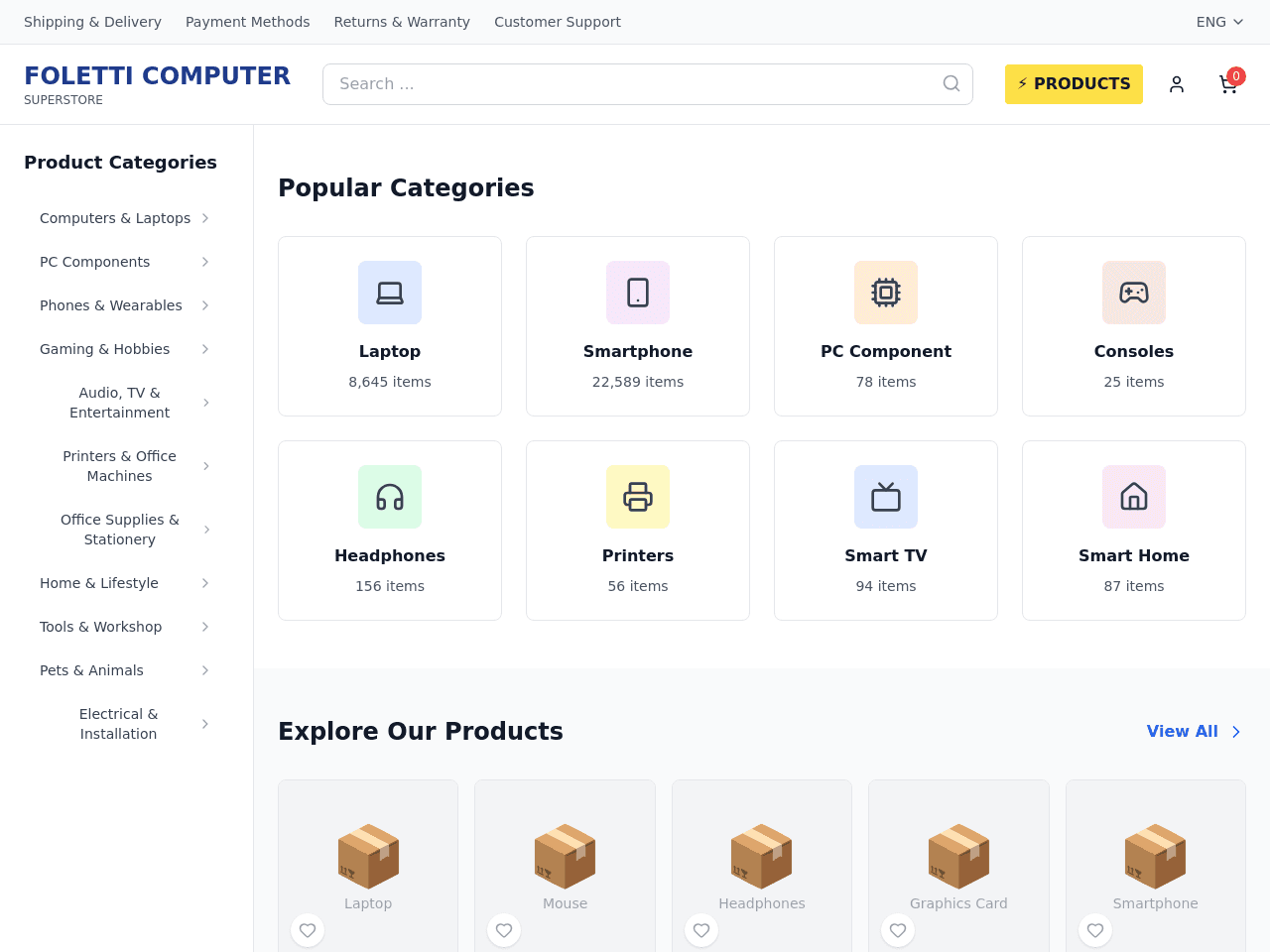
Task: Click the Printers category icon
Action: 638,497
